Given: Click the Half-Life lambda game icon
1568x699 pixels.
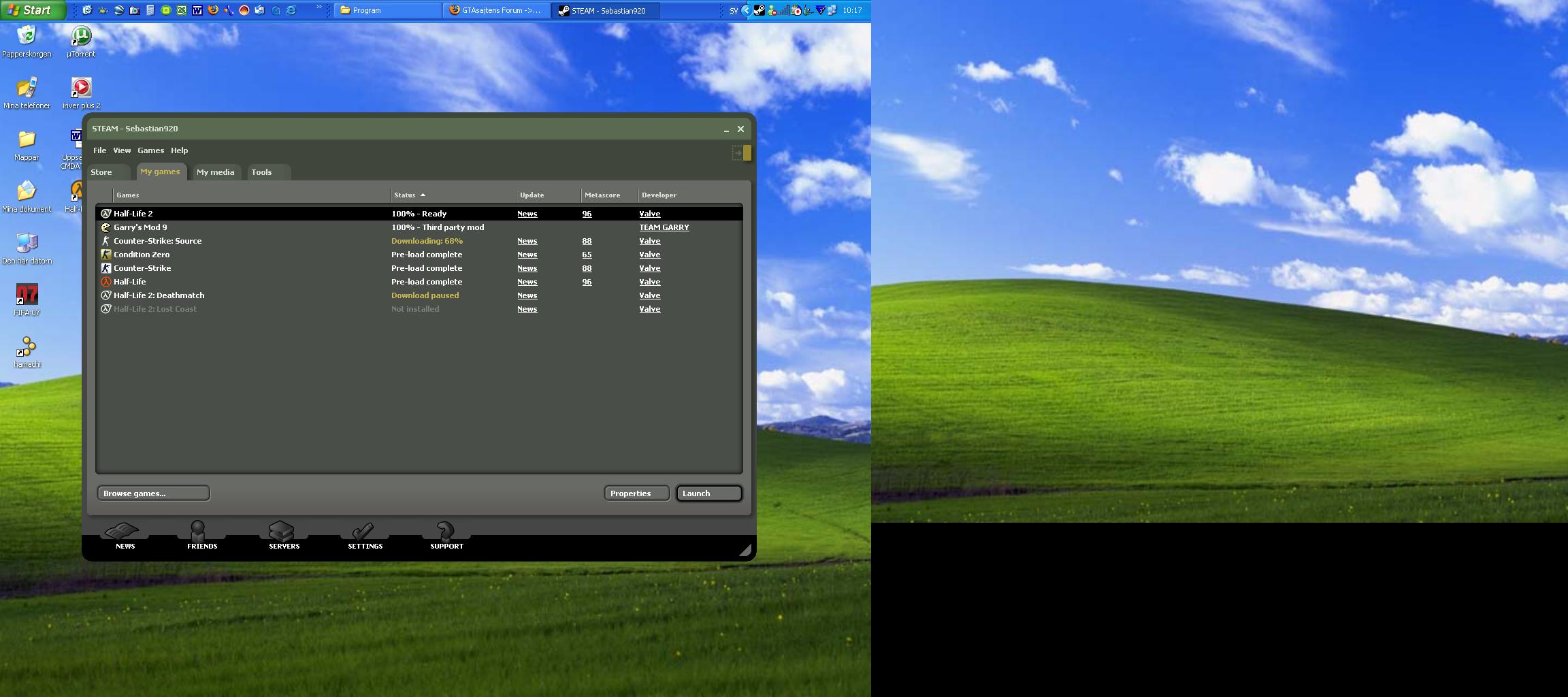Looking at the screenshot, I should pyautogui.click(x=105, y=282).
